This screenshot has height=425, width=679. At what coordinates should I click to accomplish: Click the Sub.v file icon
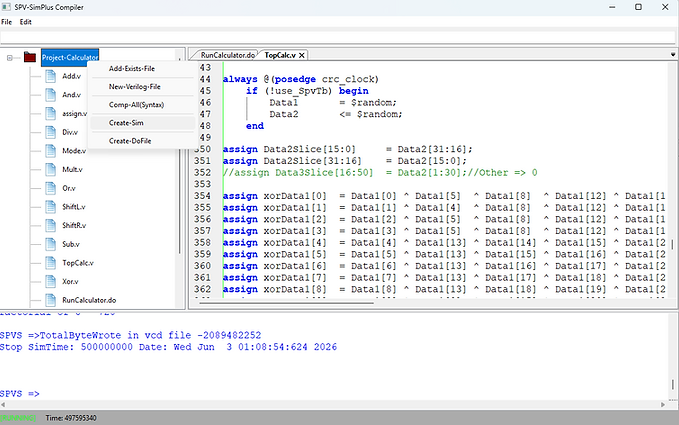[x=51, y=244]
